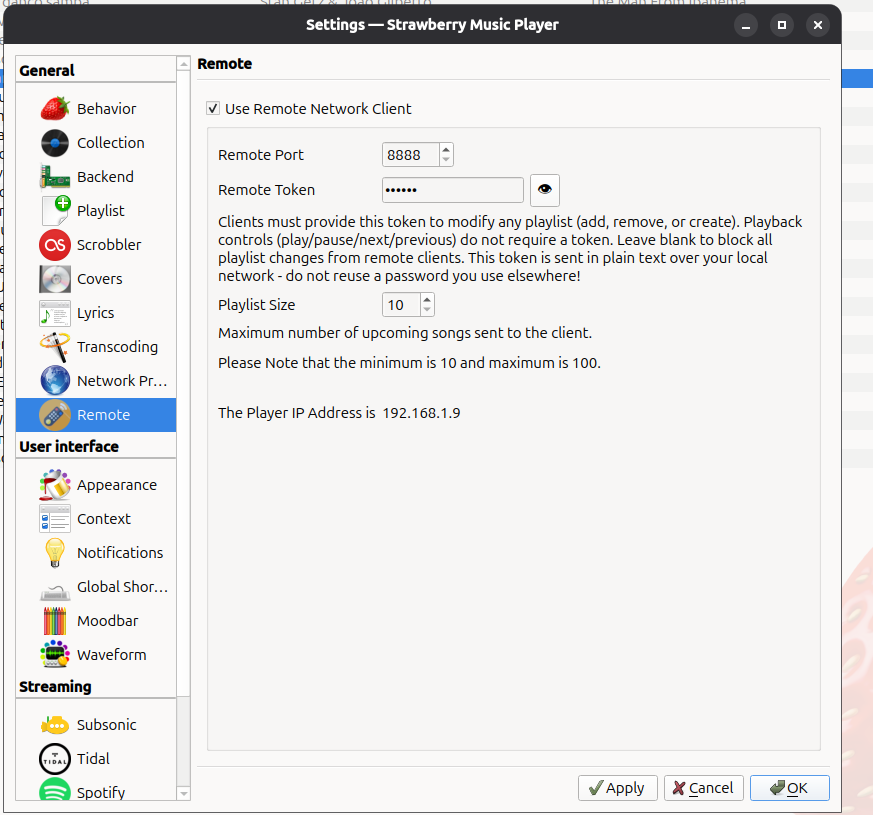The width and height of the screenshot is (873, 815).
Task: Click the Playlist Size number field
Action: coord(401,305)
